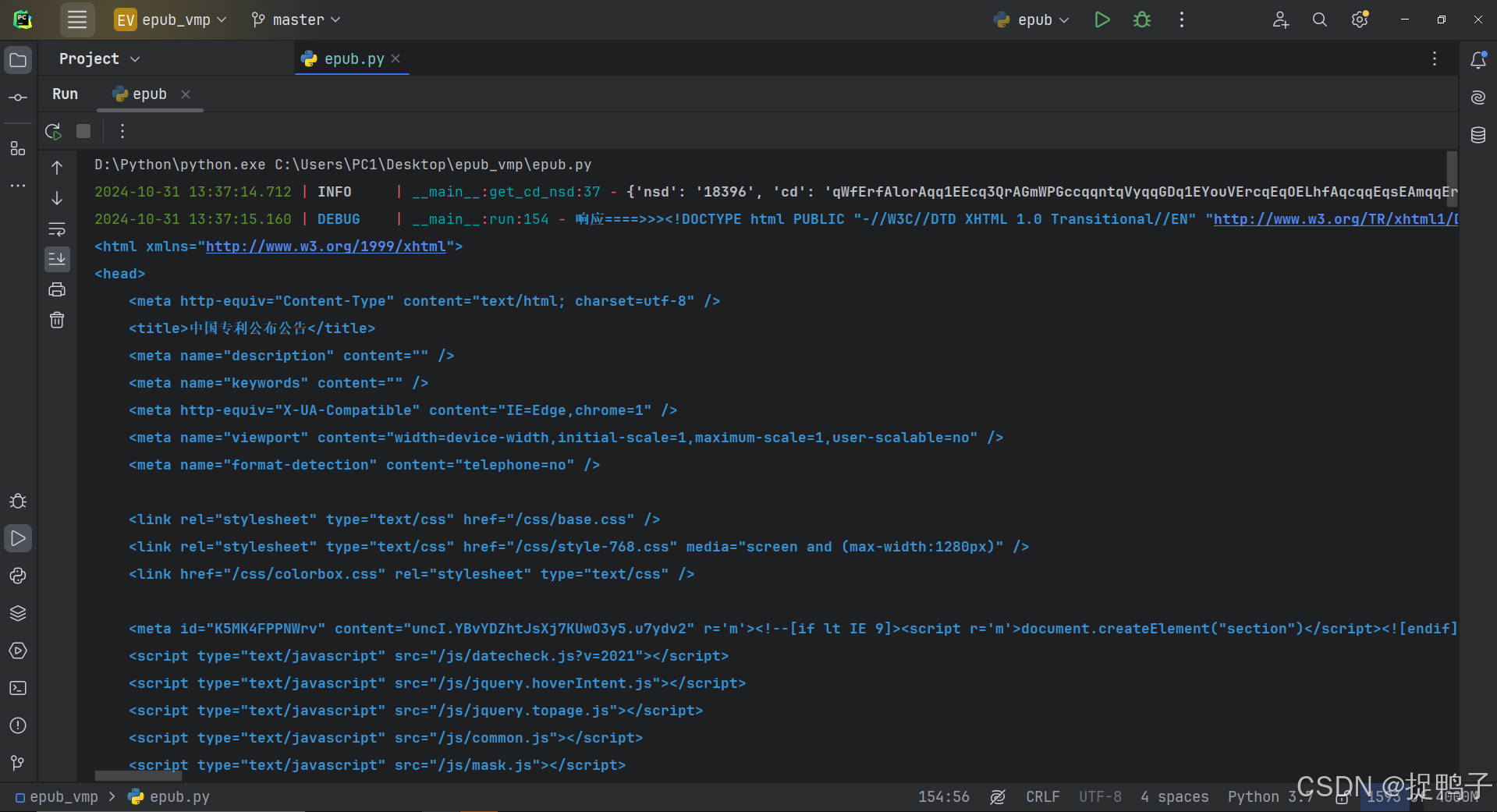Click the __main__:get_cd_nsd:37 log location
Viewport: 1497px width, 812px height.
coord(506,192)
